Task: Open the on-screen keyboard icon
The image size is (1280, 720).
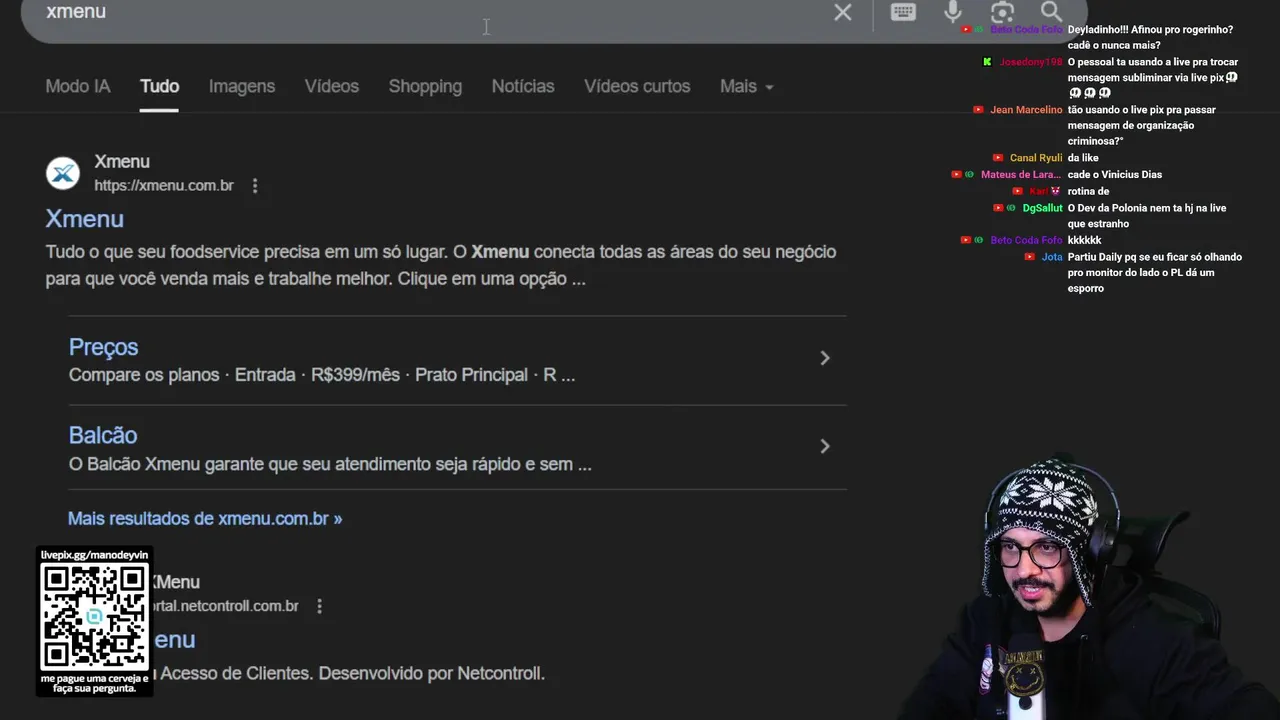Action: [903, 12]
